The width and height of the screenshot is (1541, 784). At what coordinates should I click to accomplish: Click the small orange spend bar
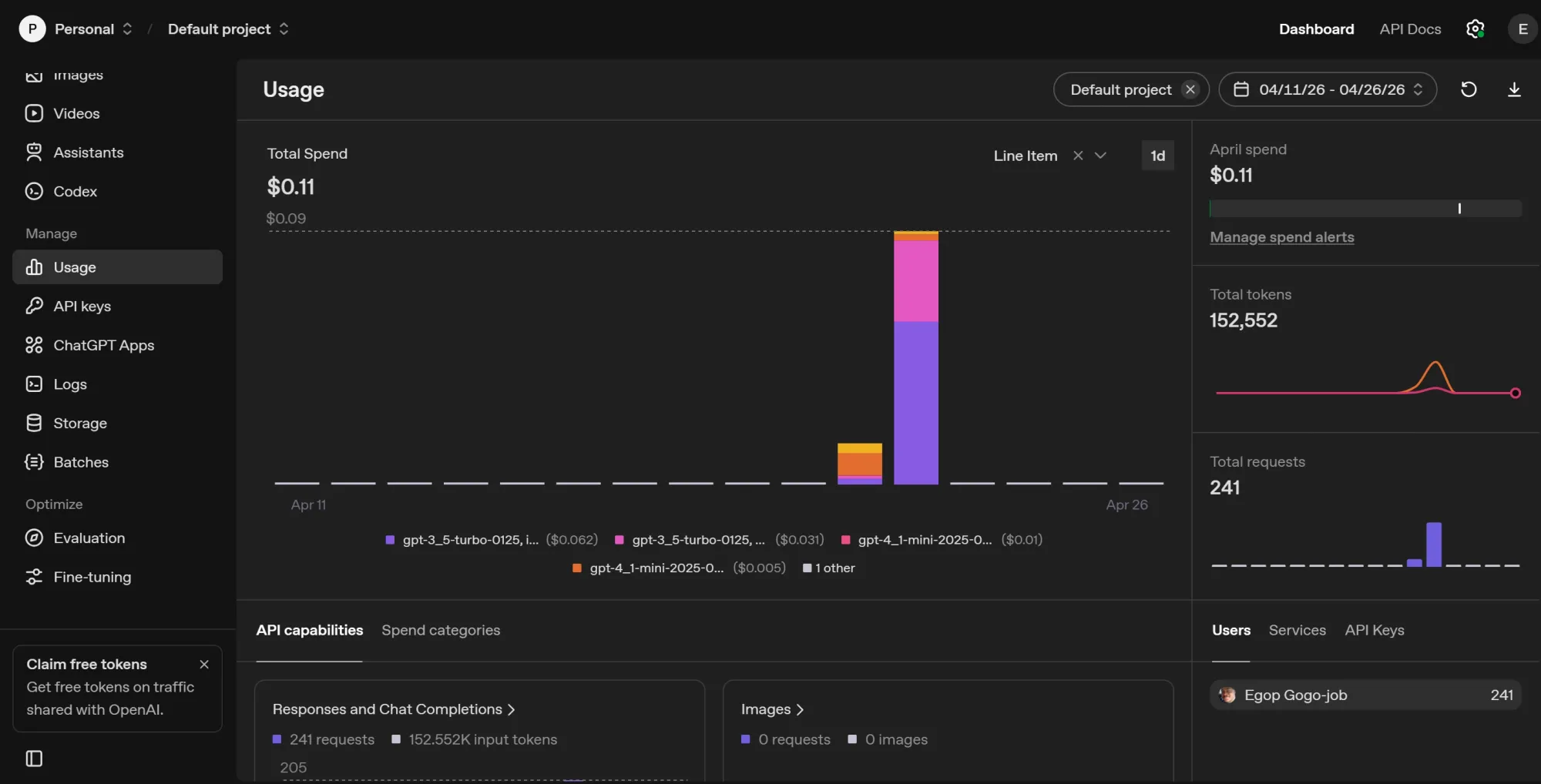click(x=860, y=464)
